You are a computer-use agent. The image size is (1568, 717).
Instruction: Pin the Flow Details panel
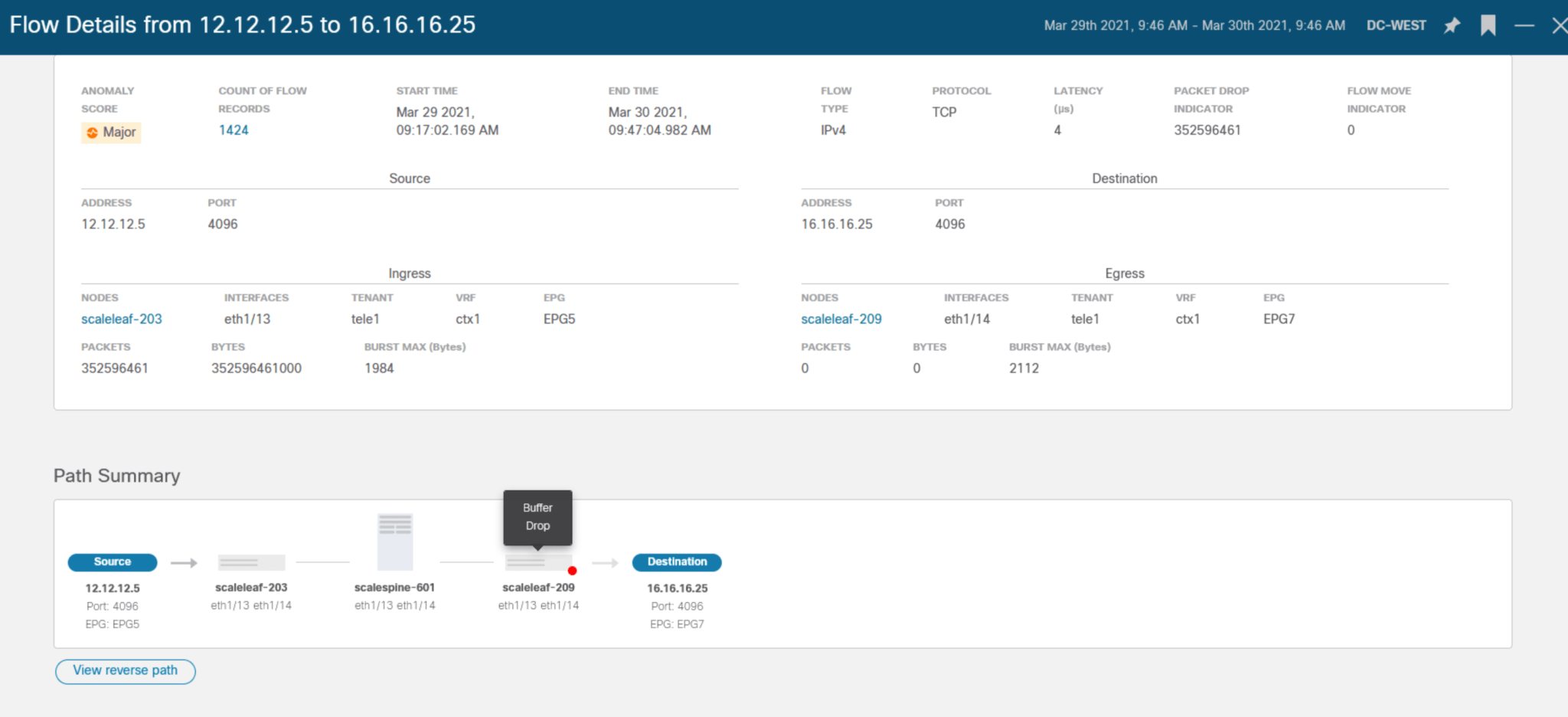click(1452, 25)
